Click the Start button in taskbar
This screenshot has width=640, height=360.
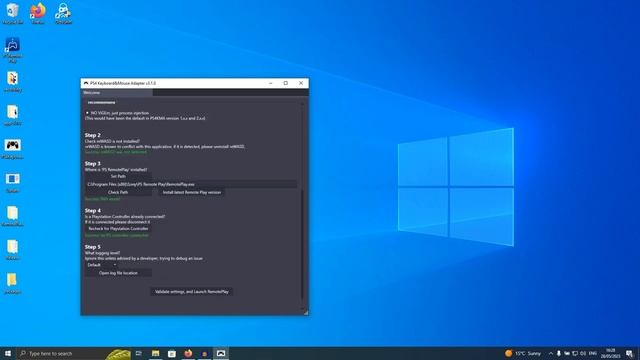(x=8, y=353)
